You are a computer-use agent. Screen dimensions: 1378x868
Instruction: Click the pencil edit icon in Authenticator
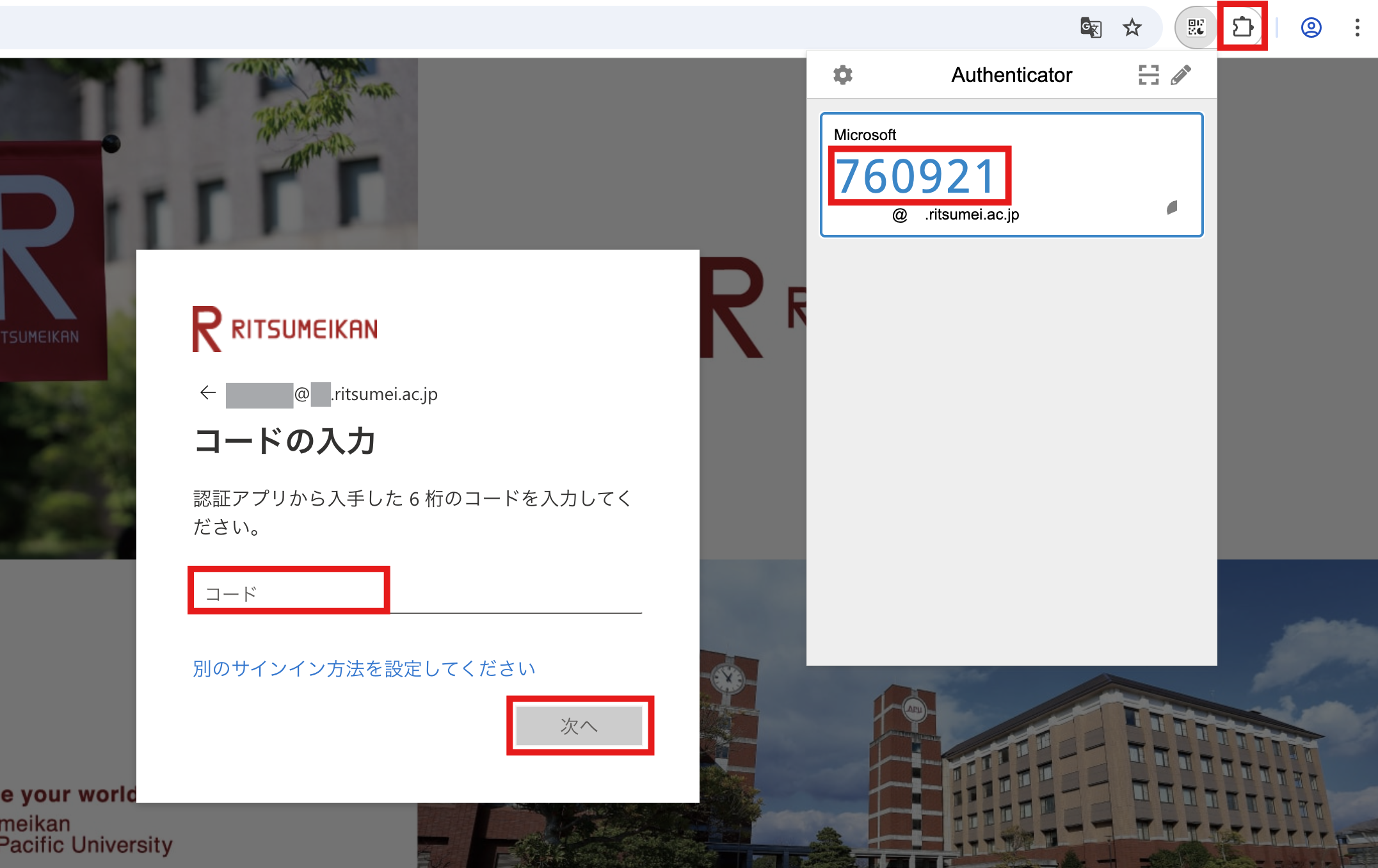click(1181, 75)
